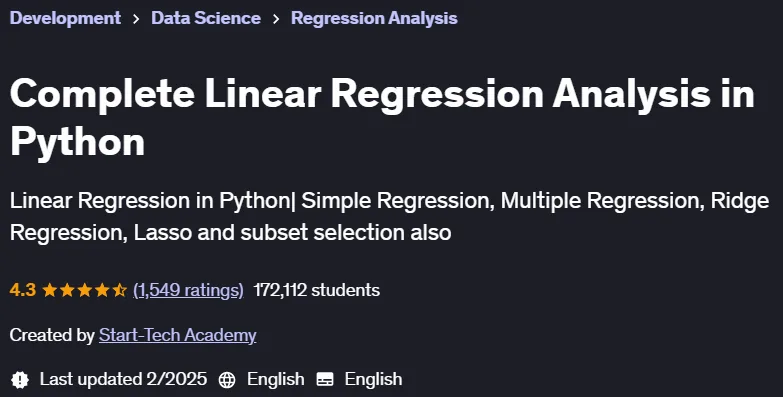Screen dimensions: 783x397
Task: Click the closed captions icon
Action: (325, 380)
